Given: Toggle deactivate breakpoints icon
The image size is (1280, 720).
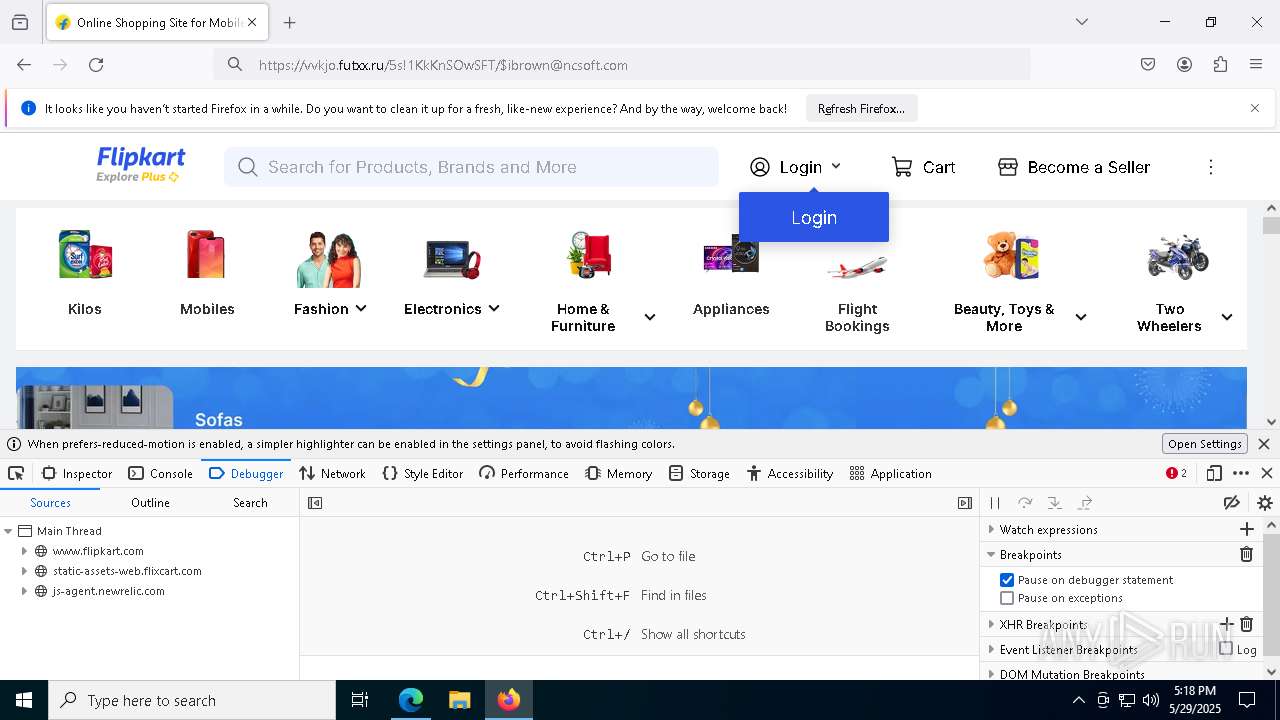Looking at the screenshot, I should (x=1232, y=503).
